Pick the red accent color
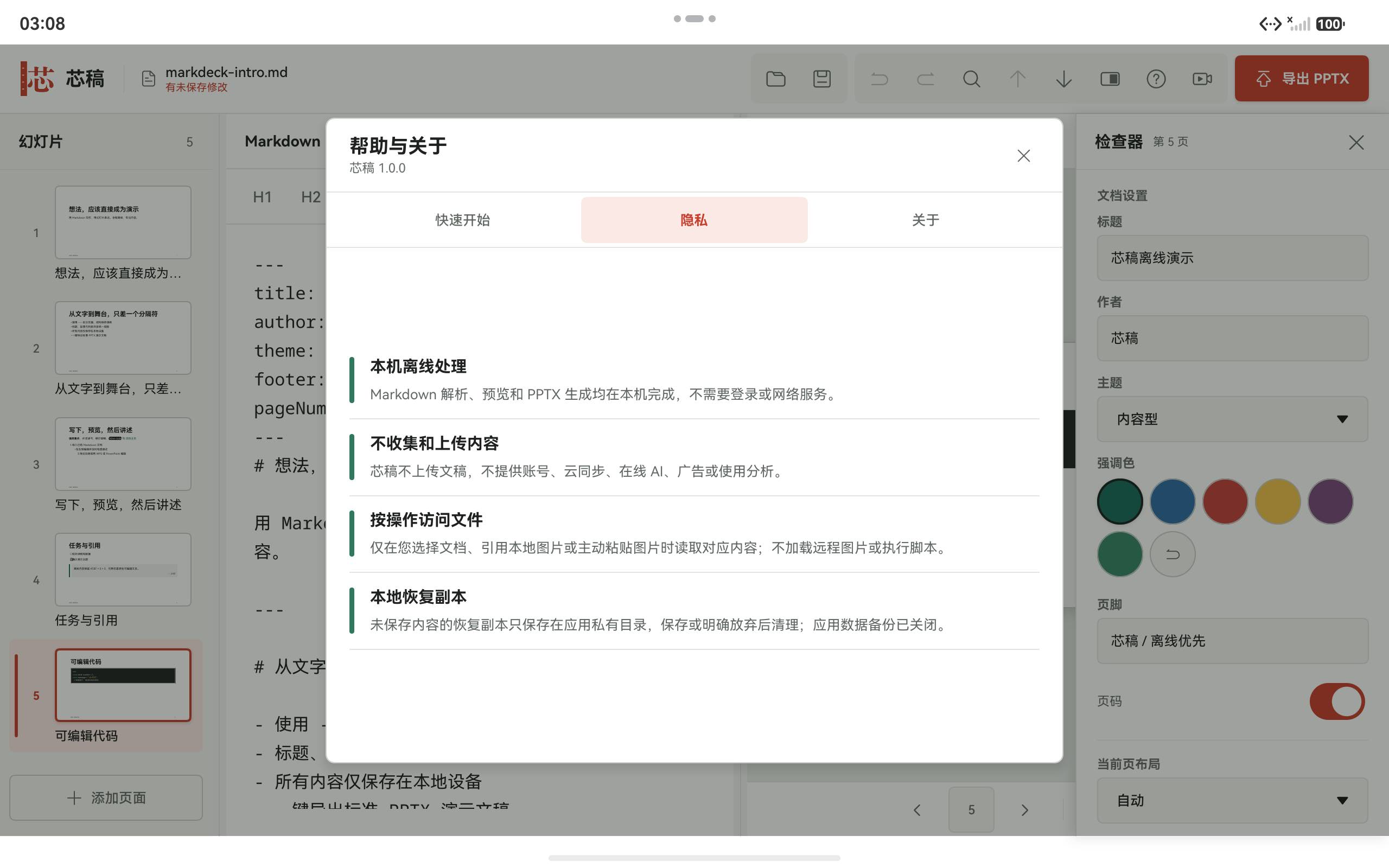The height and width of the screenshot is (868, 1389). 1226,501
